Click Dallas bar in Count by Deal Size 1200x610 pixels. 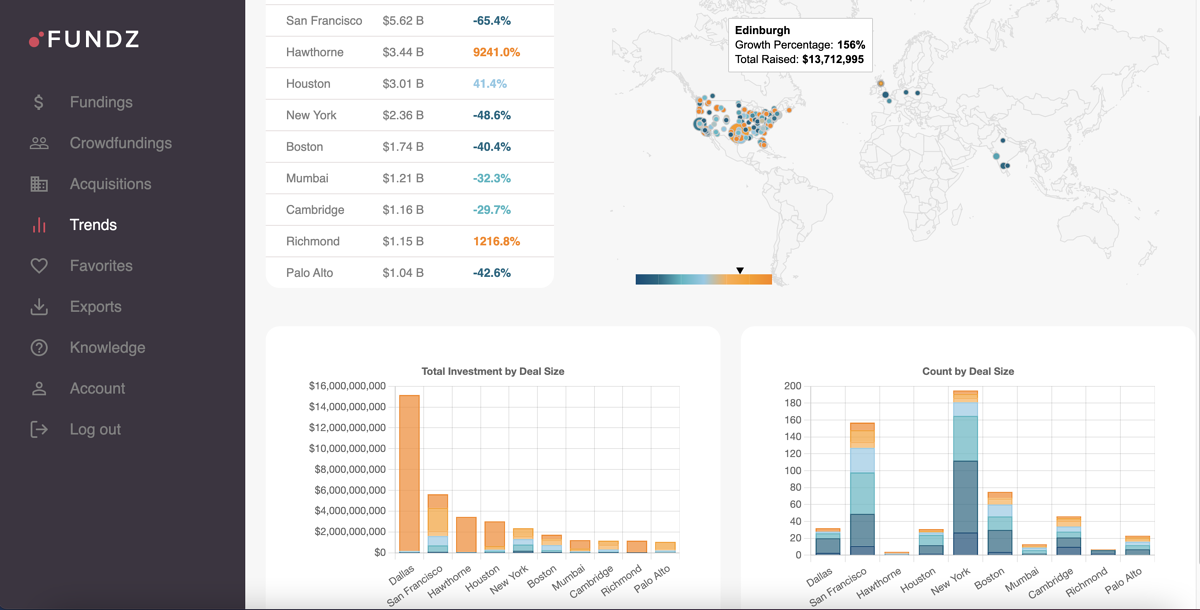[828, 542]
